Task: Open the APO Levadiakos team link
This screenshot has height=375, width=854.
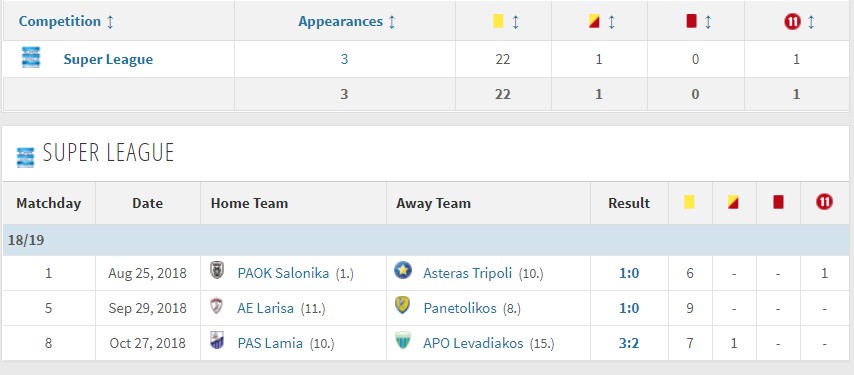Action: [473, 343]
